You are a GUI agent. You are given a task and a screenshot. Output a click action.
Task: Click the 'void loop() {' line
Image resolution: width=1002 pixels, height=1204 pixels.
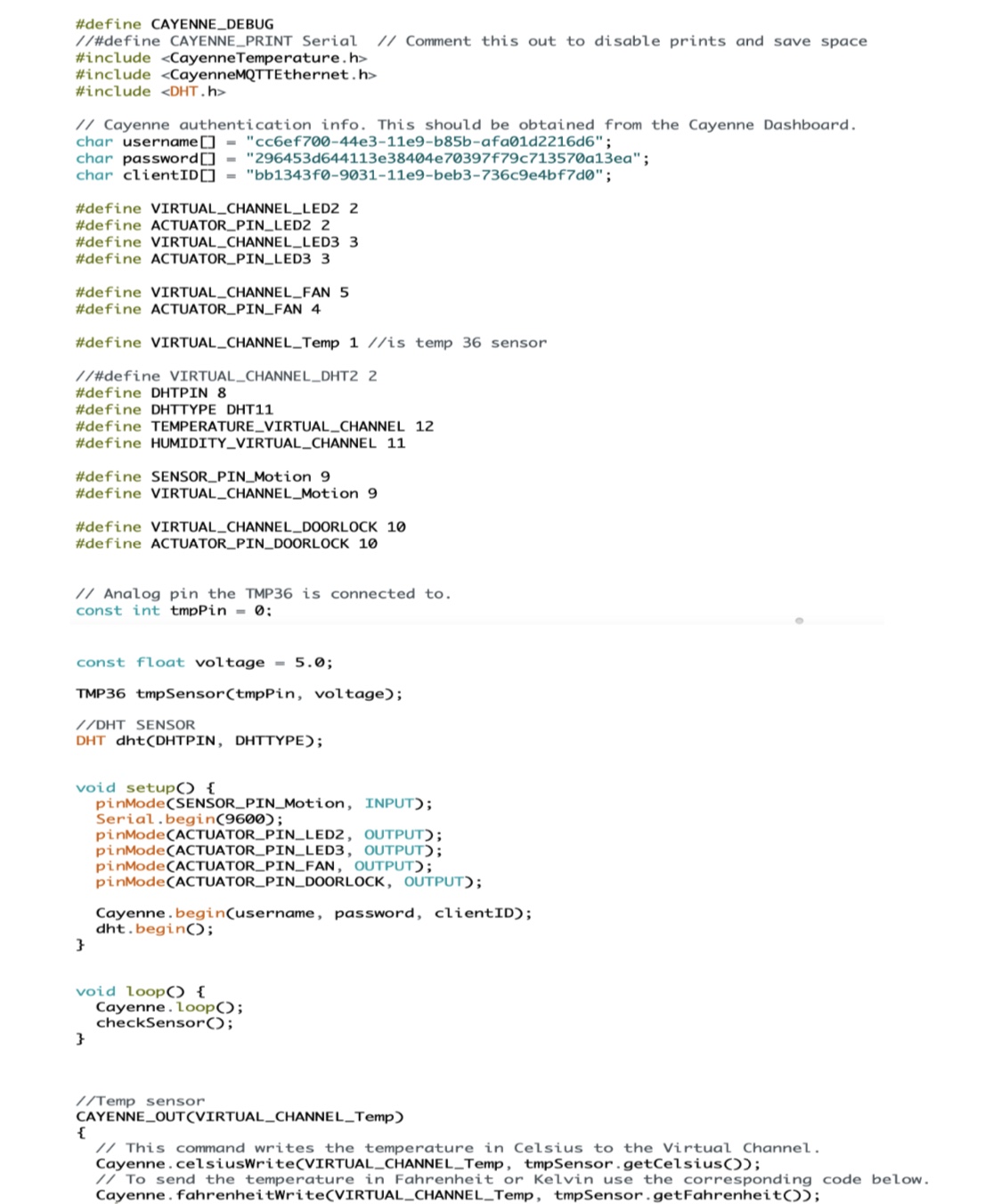(141, 992)
